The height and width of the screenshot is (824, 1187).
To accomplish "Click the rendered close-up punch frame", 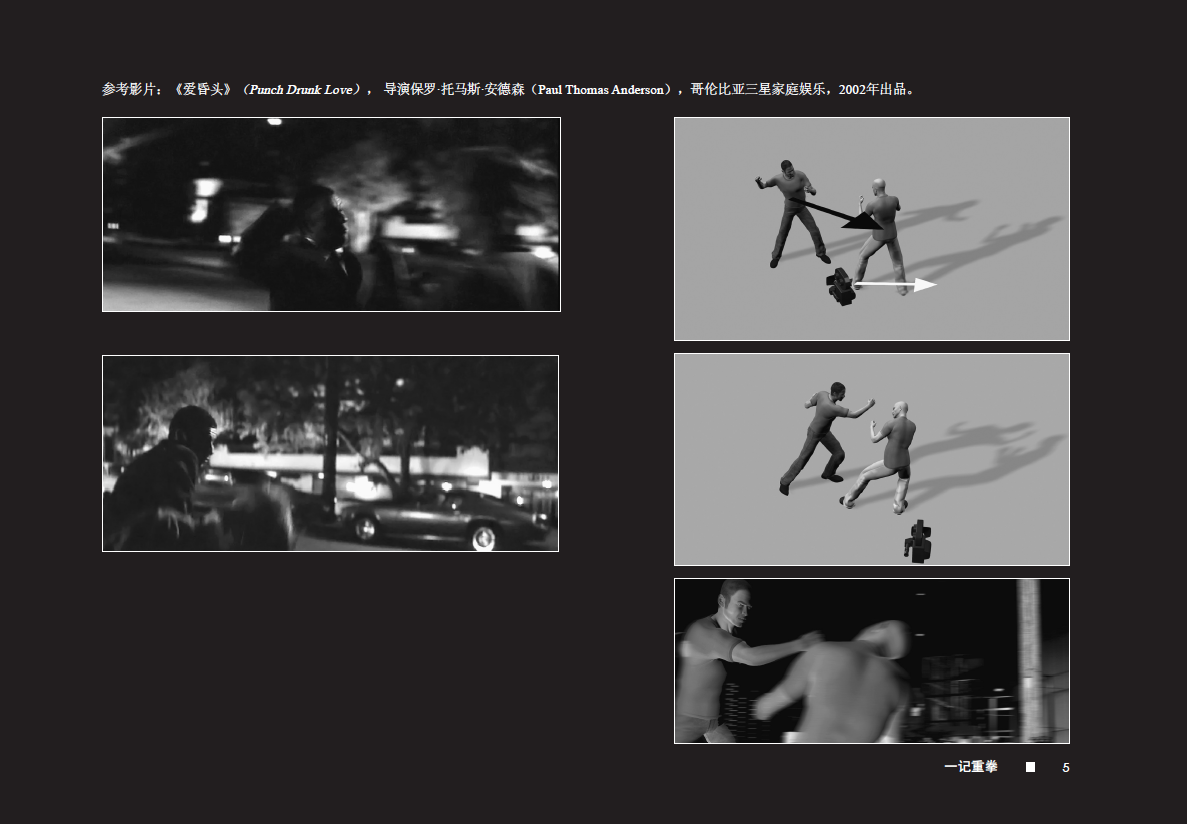I will point(872,661).
